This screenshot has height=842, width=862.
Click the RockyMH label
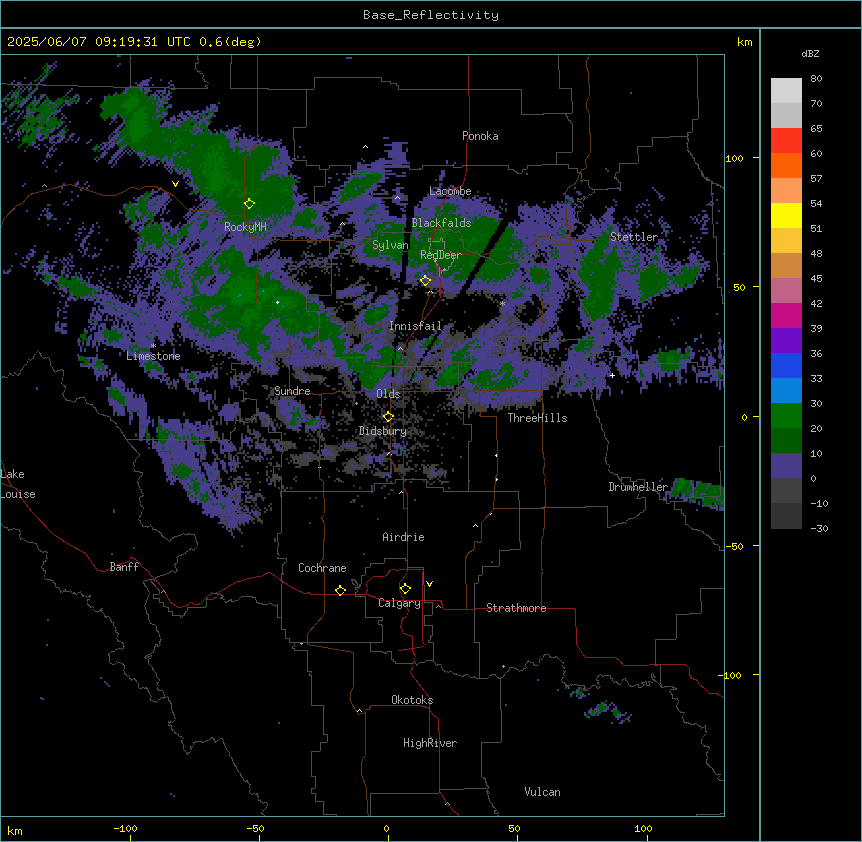pyautogui.click(x=245, y=226)
